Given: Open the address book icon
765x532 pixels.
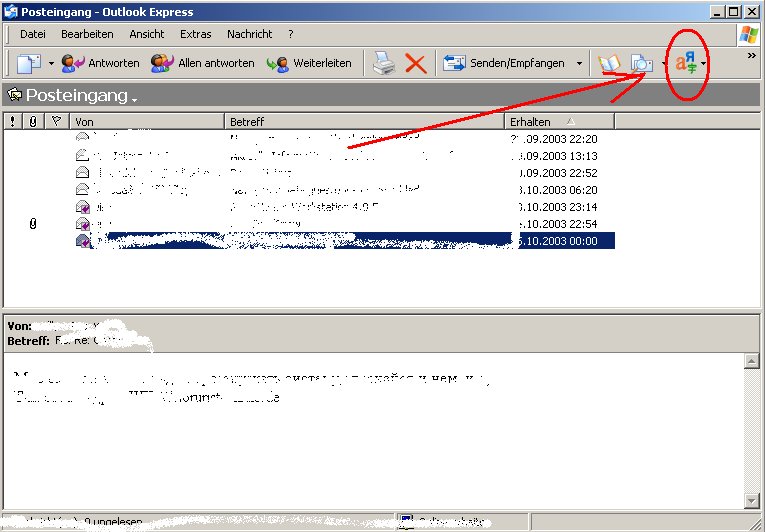Looking at the screenshot, I should click(x=609, y=63).
